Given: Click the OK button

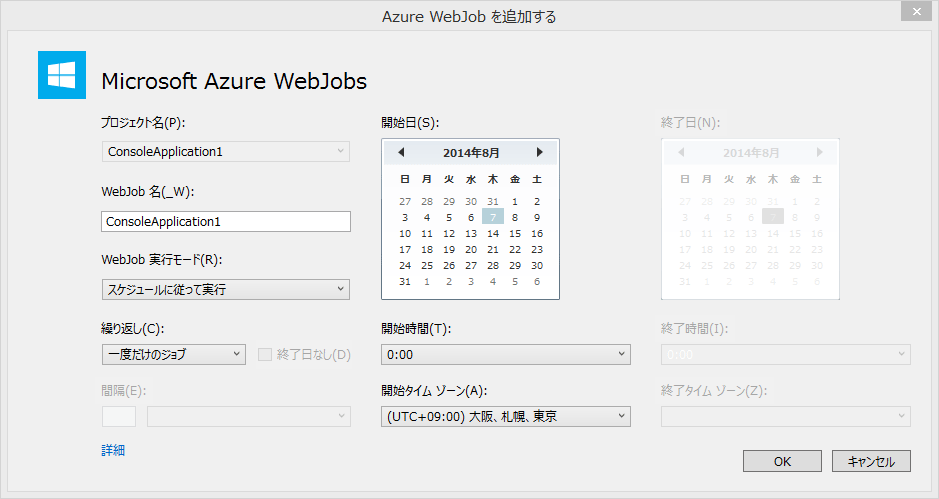Looking at the screenshot, I should coord(782,461).
